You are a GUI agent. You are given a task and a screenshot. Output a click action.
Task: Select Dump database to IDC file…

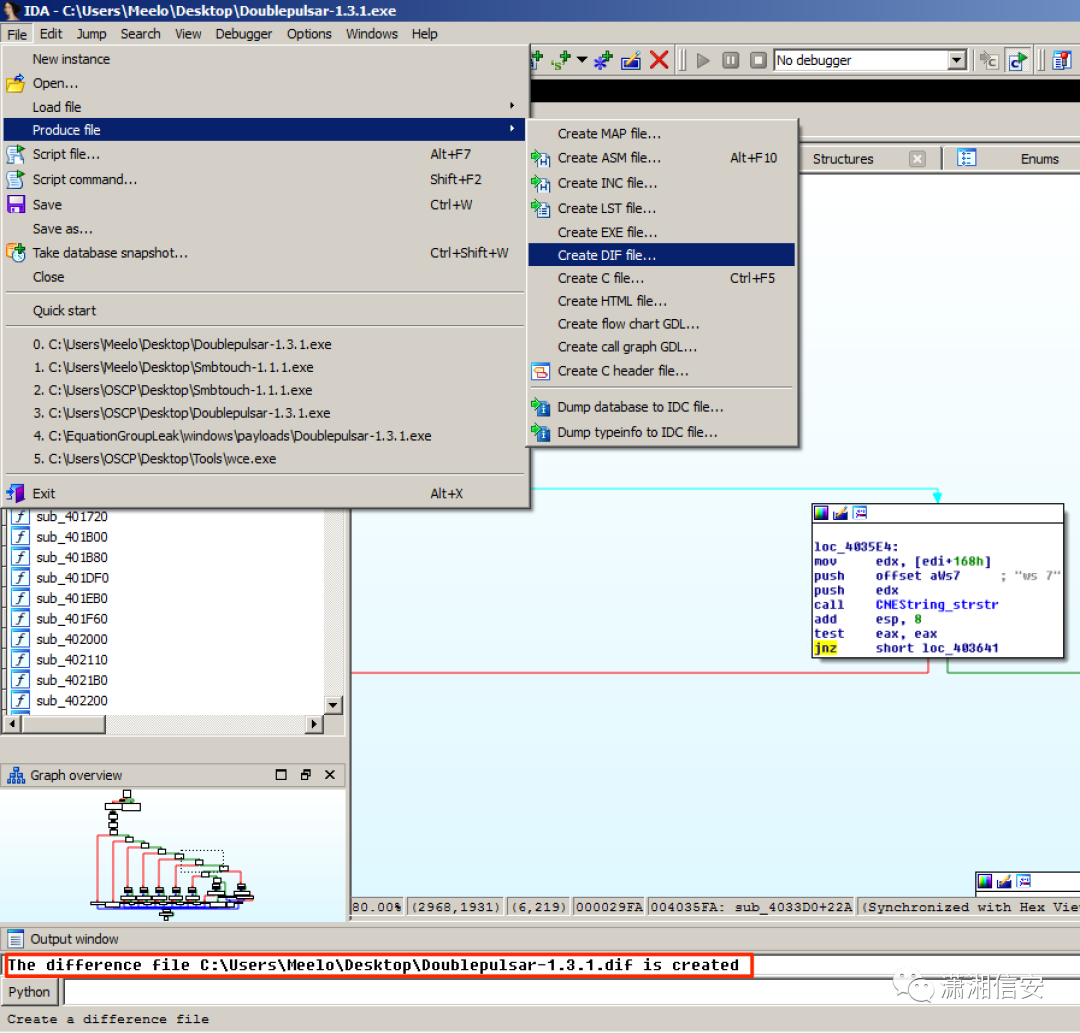661,407
